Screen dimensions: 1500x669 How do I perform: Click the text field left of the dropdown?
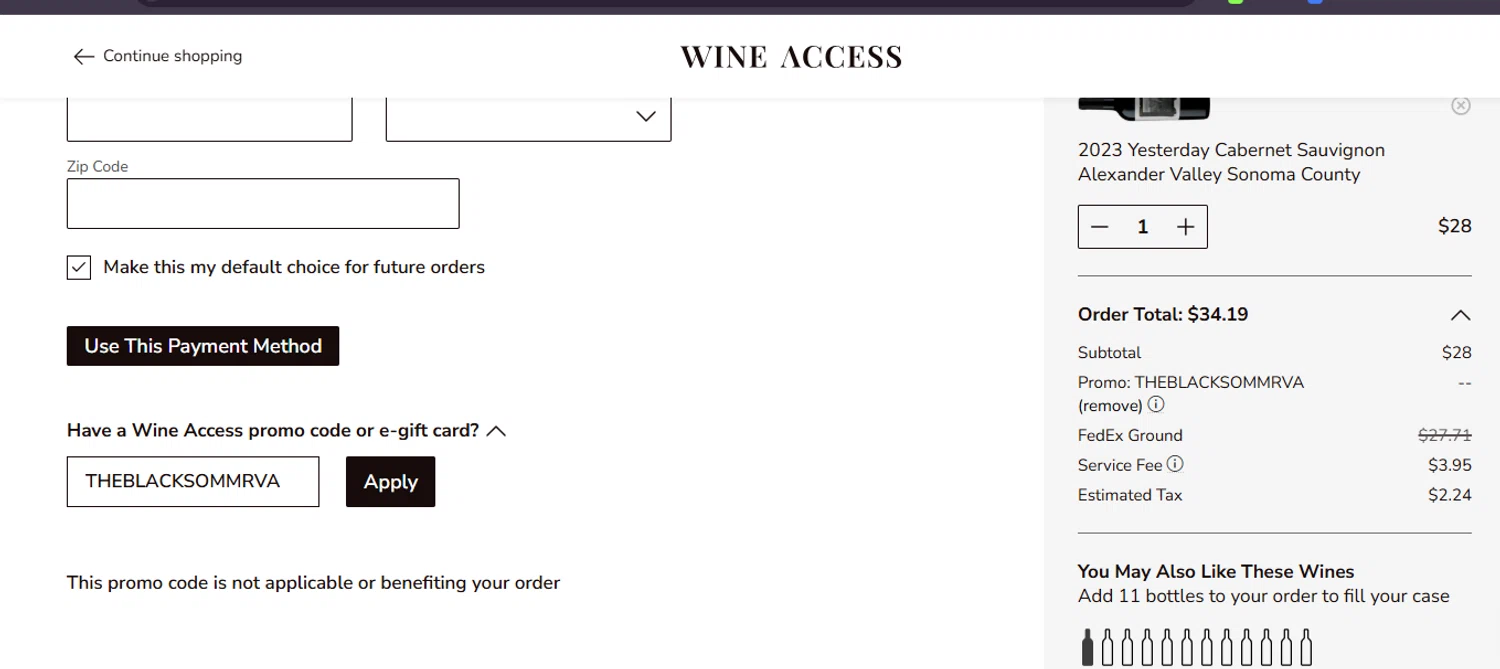pos(209,119)
